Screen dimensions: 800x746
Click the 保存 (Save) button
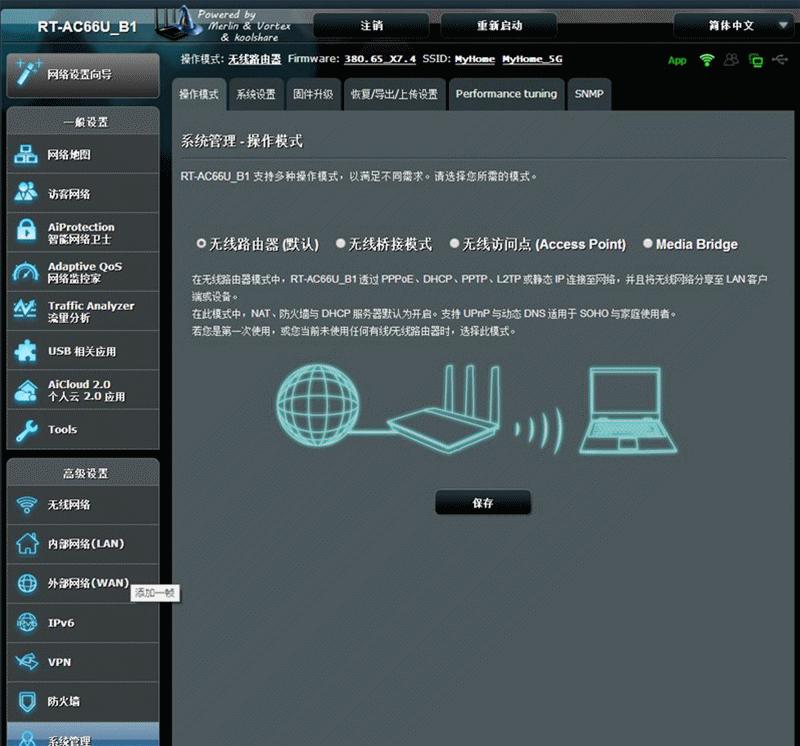484,502
